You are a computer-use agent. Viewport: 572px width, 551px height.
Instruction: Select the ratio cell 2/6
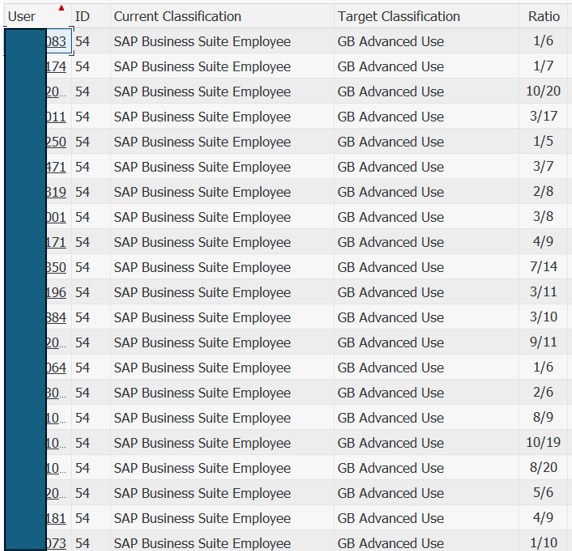click(x=543, y=392)
